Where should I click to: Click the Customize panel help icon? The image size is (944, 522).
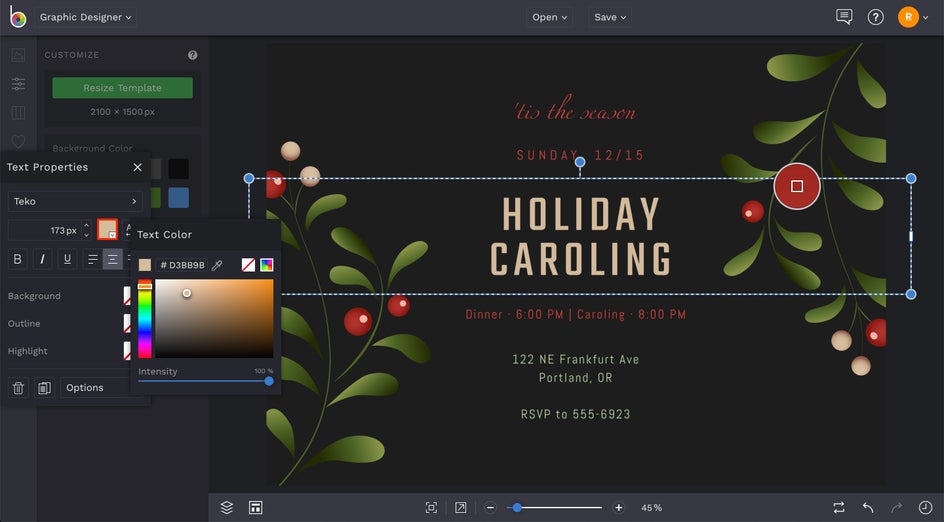[193, 55]
